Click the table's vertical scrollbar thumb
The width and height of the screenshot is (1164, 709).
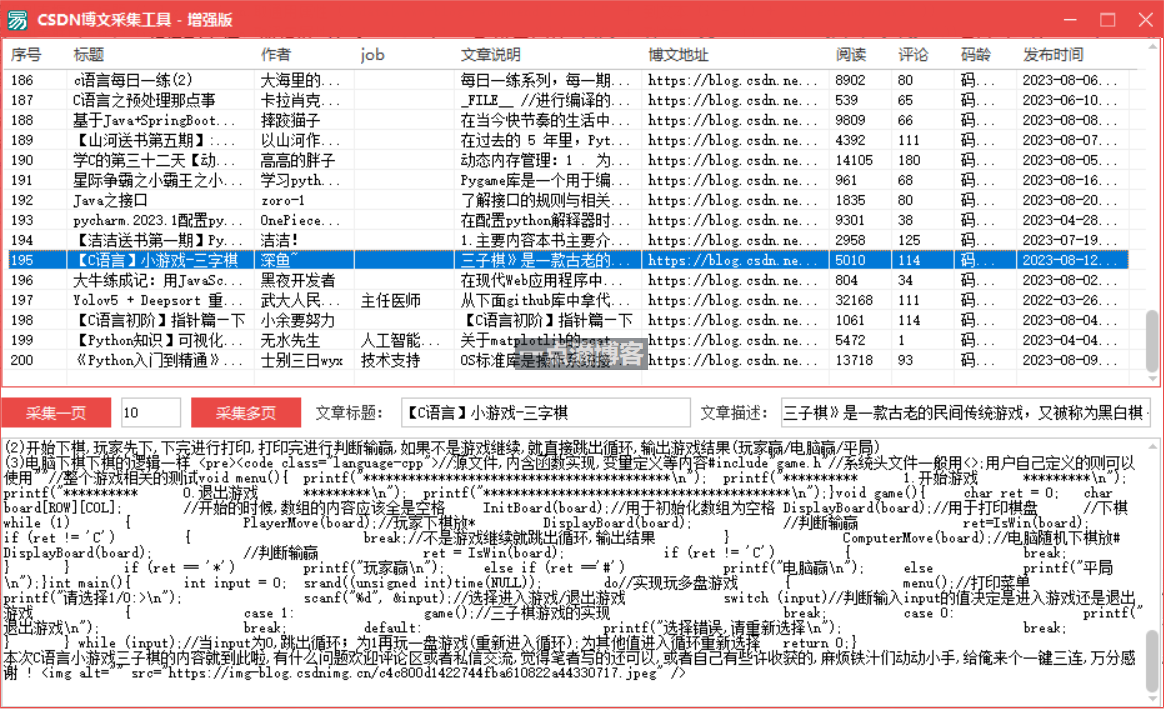(x=1153, y=341)
